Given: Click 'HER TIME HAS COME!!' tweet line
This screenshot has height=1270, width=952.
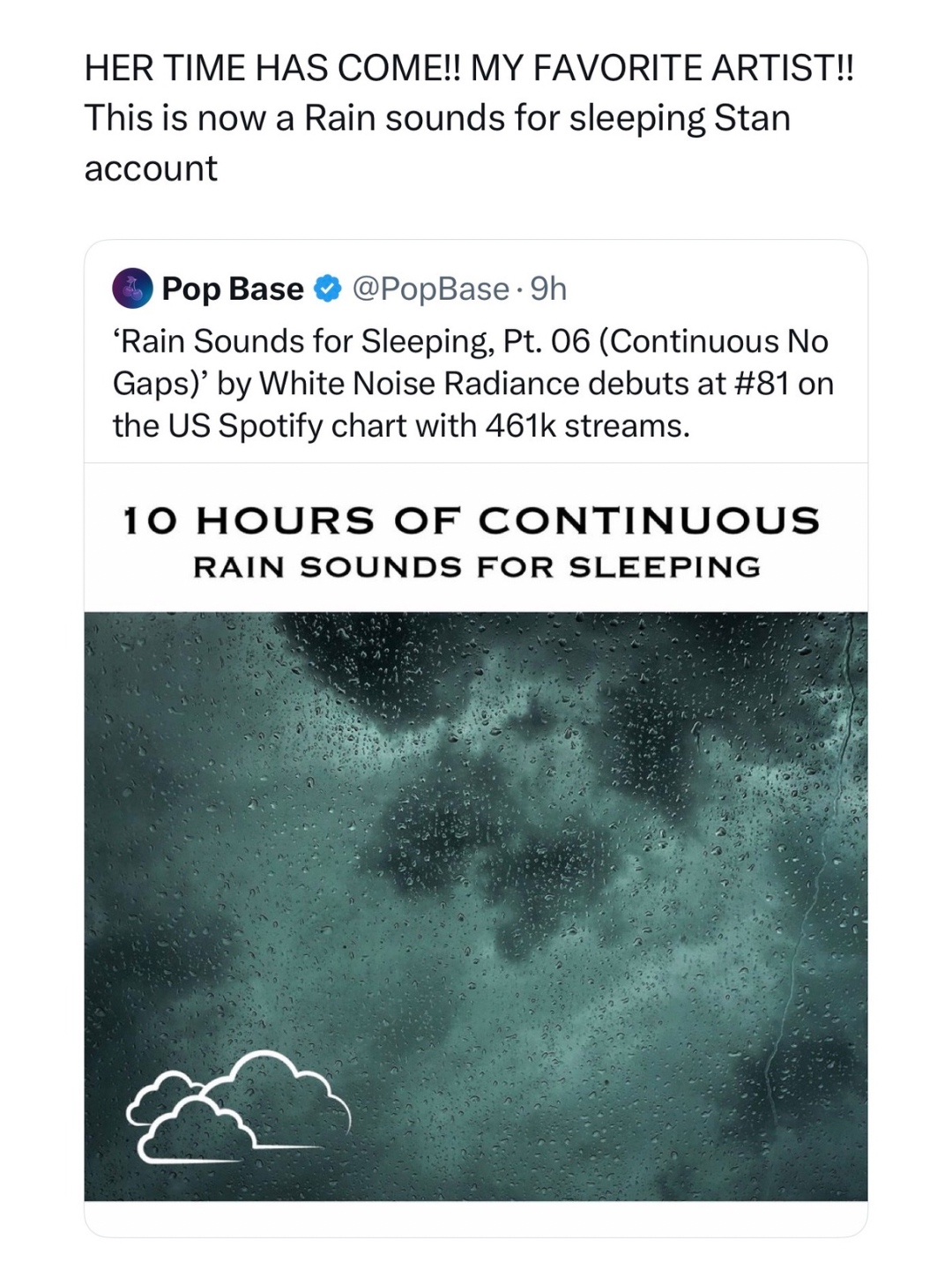Looking at the screenshot, I should click(x=273, y=68).
